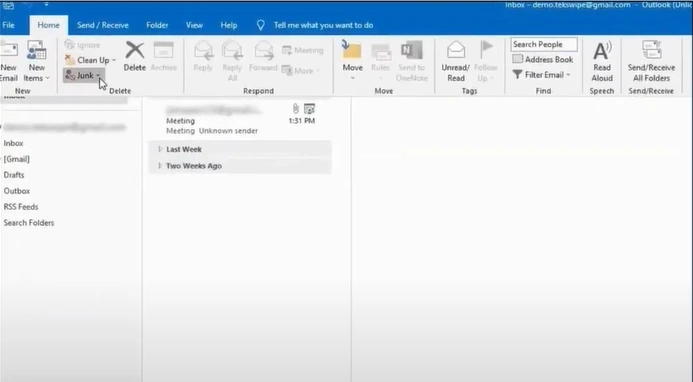Click the Rules icon

(x=381, y=51)
